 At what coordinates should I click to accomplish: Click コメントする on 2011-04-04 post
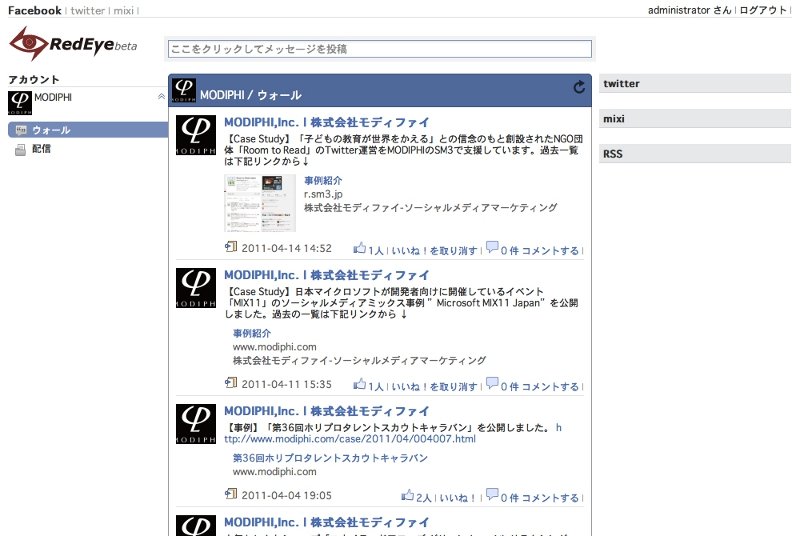pos(550,498)
